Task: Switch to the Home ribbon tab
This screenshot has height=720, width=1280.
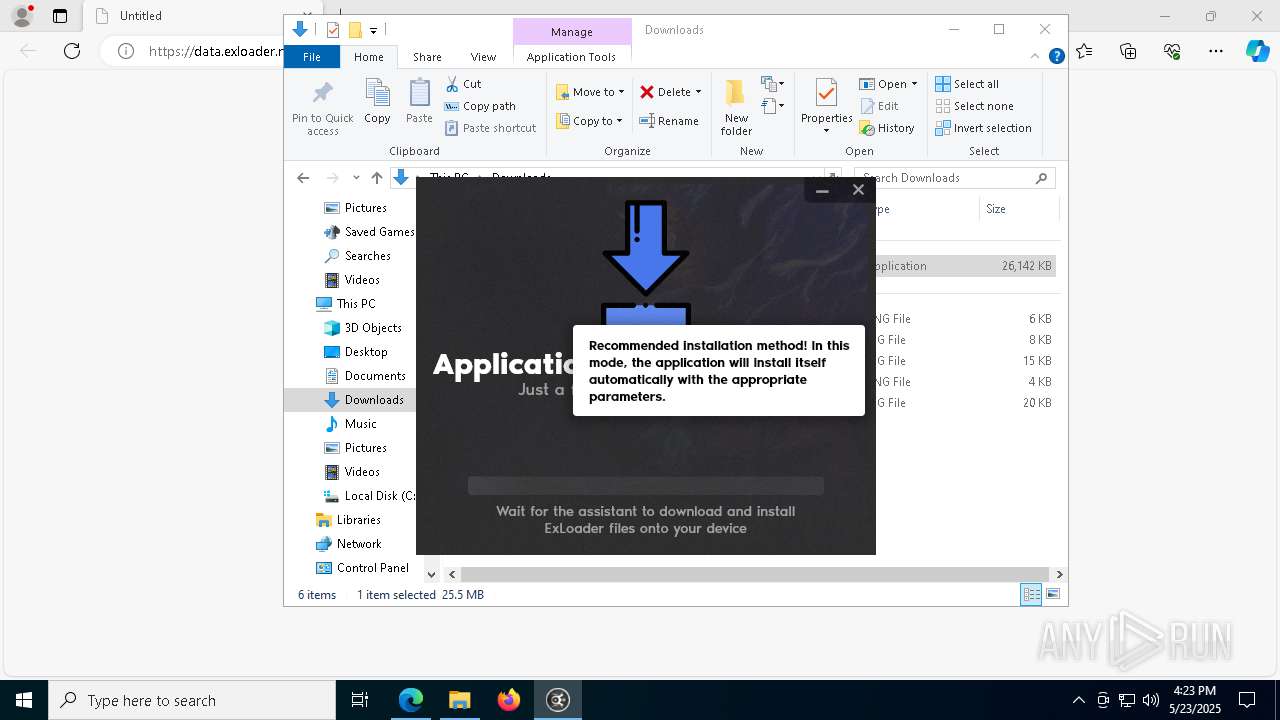Action: click(368, 57)
